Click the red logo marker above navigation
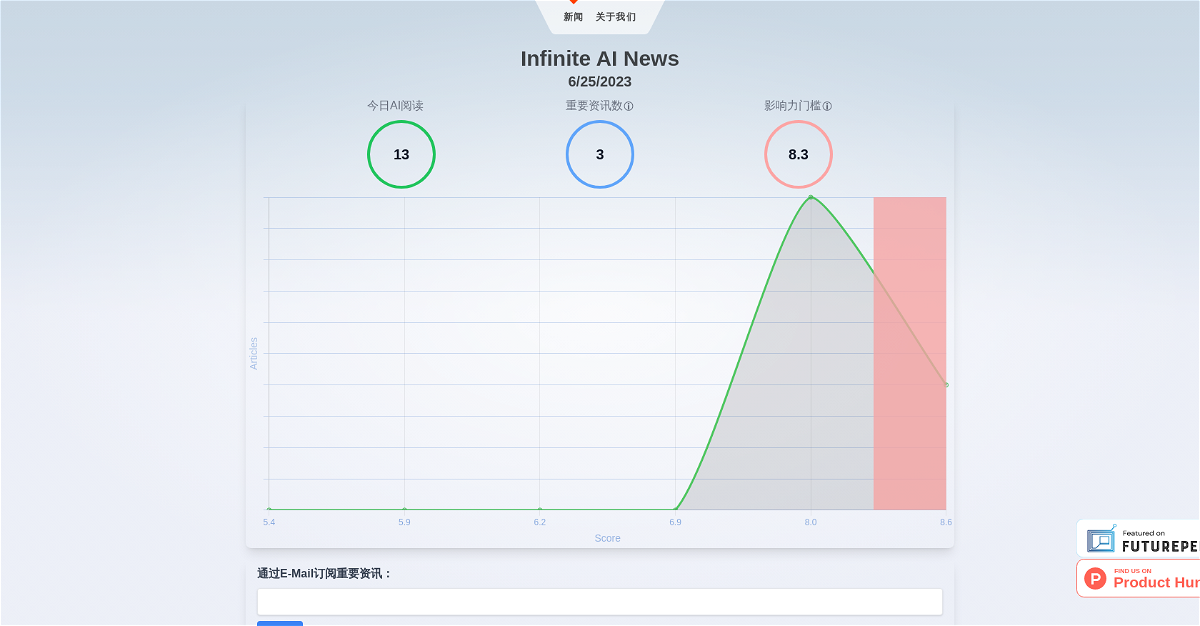 (574, 2)
